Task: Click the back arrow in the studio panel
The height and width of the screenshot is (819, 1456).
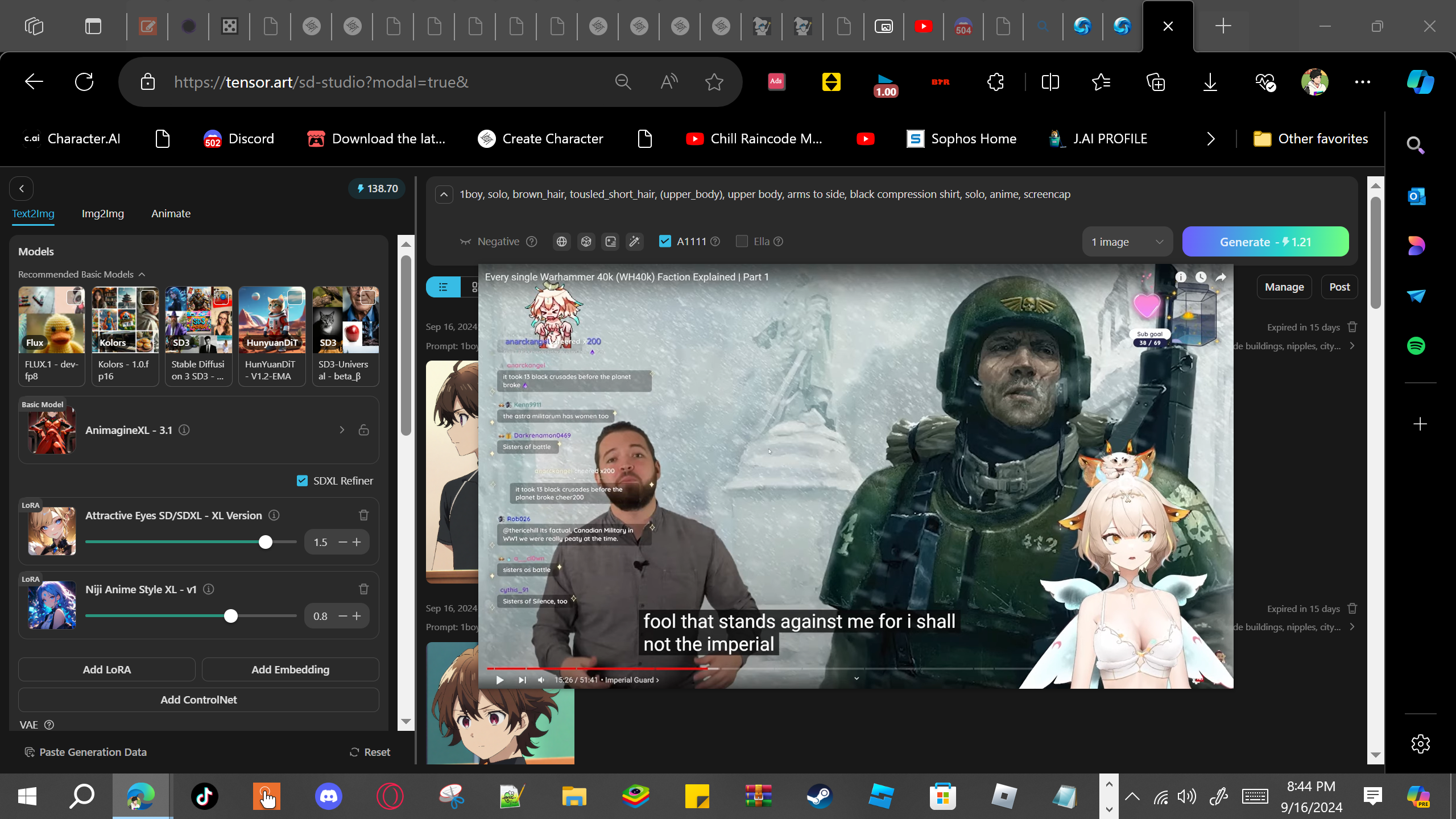Action: 22,189
